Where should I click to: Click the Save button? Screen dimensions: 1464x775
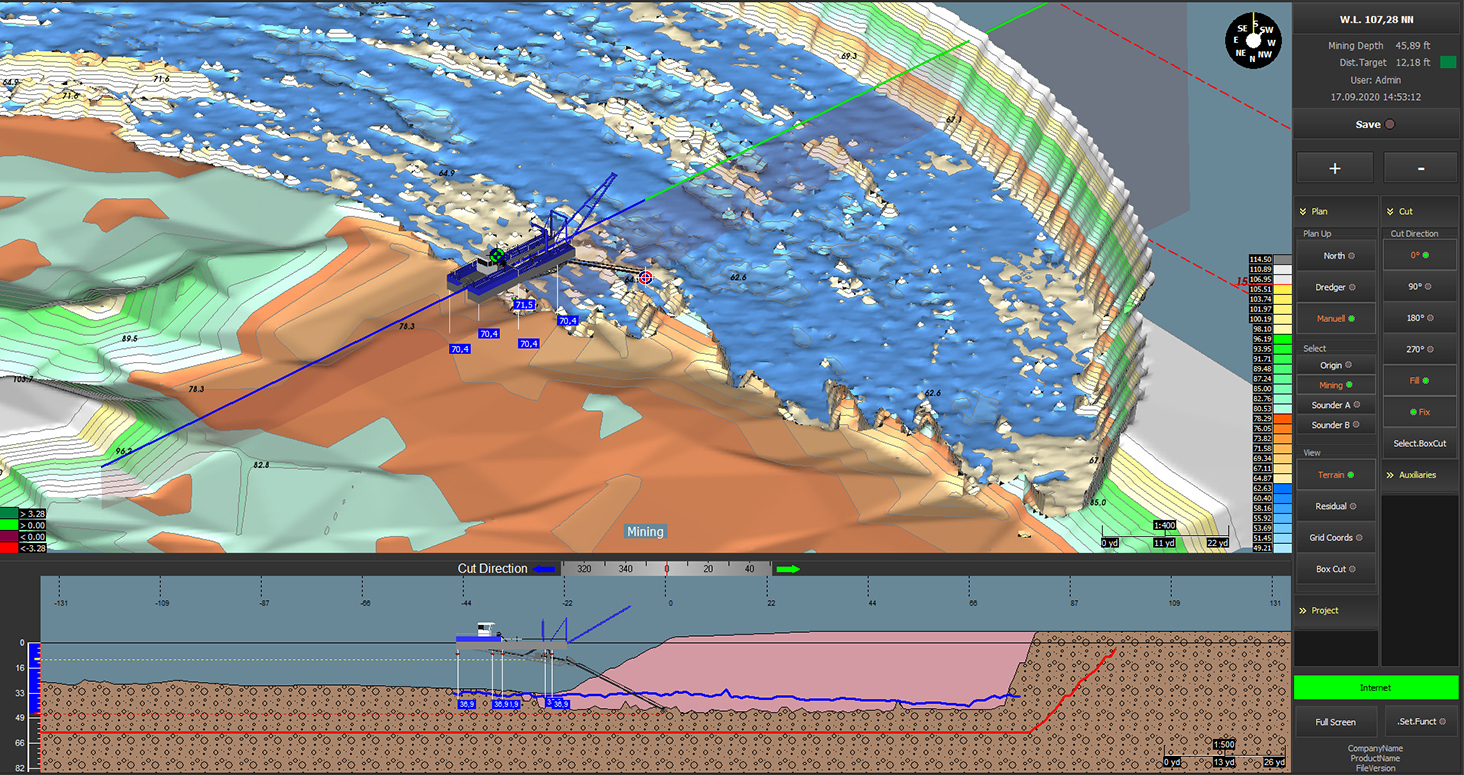[x=1376, y=125]
